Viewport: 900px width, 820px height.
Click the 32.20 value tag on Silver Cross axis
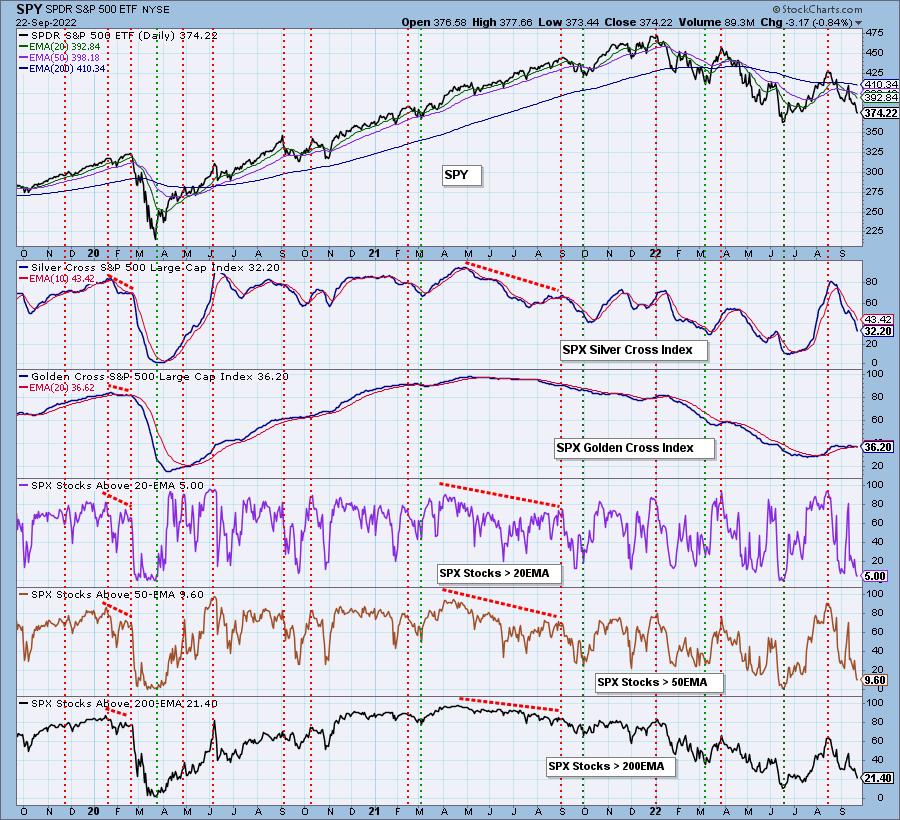point(878,331)
